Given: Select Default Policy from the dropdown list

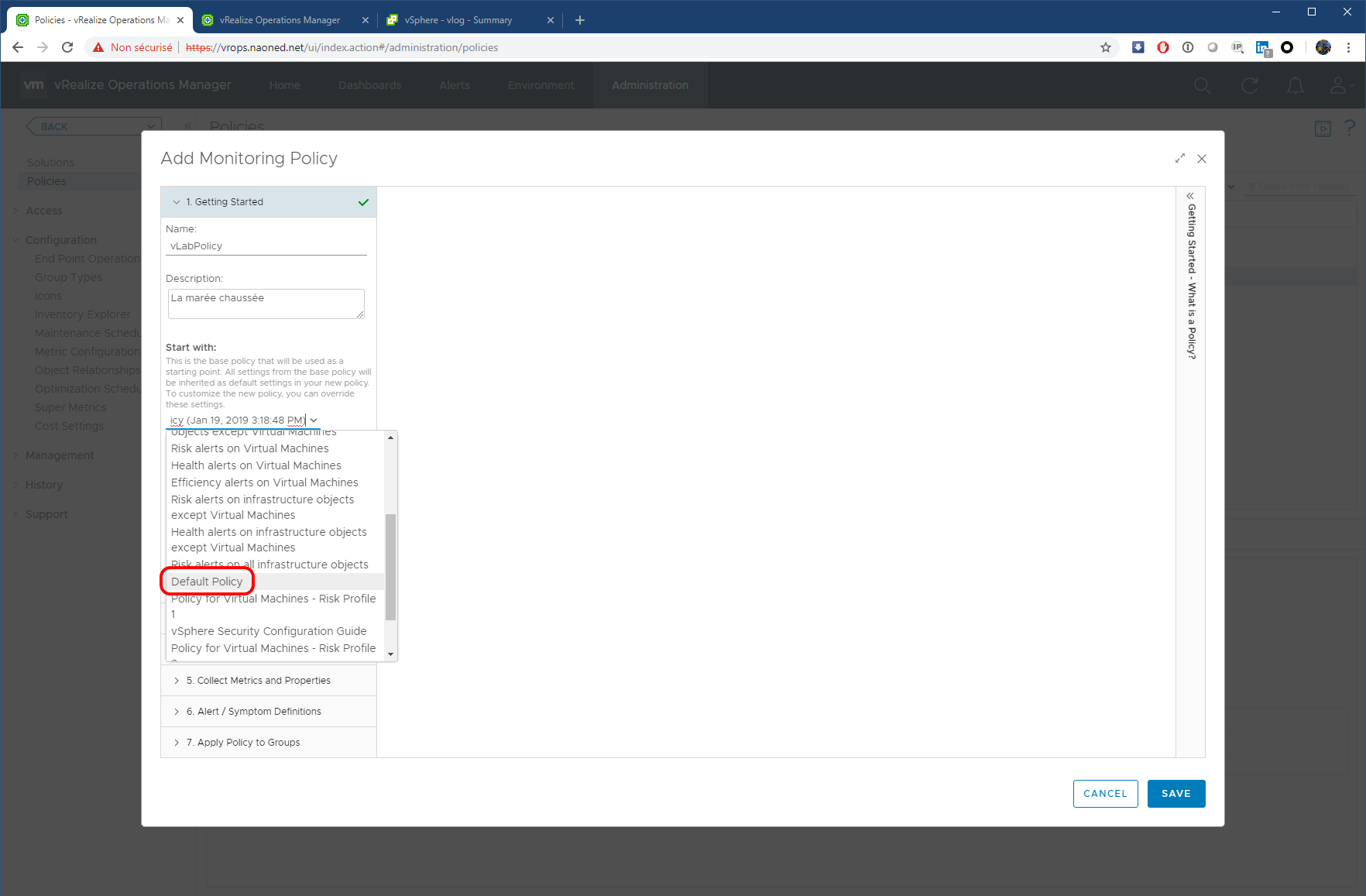Looking at the screenshot, I should (207, 582).
